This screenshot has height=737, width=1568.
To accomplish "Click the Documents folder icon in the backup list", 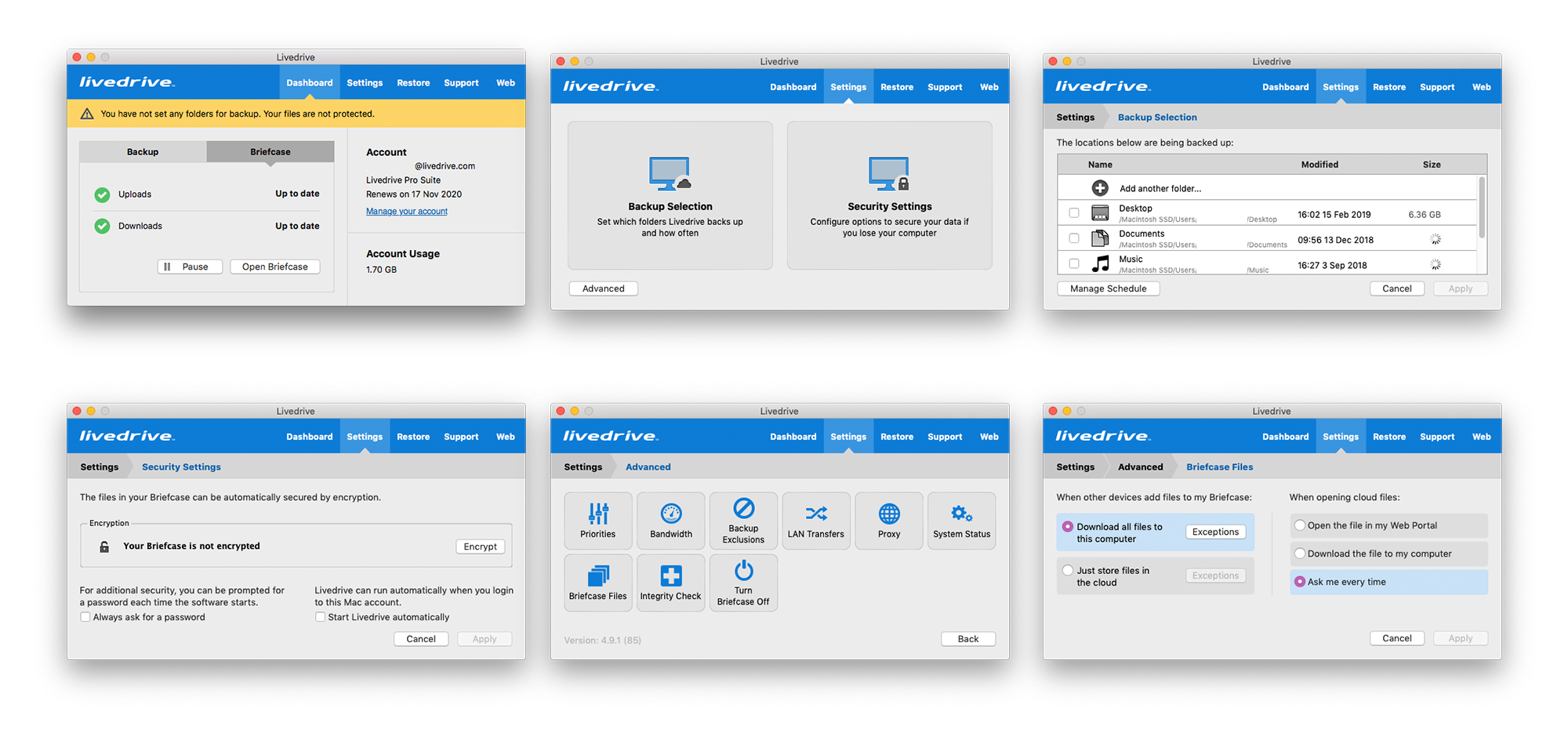I will coord(1100,238).
